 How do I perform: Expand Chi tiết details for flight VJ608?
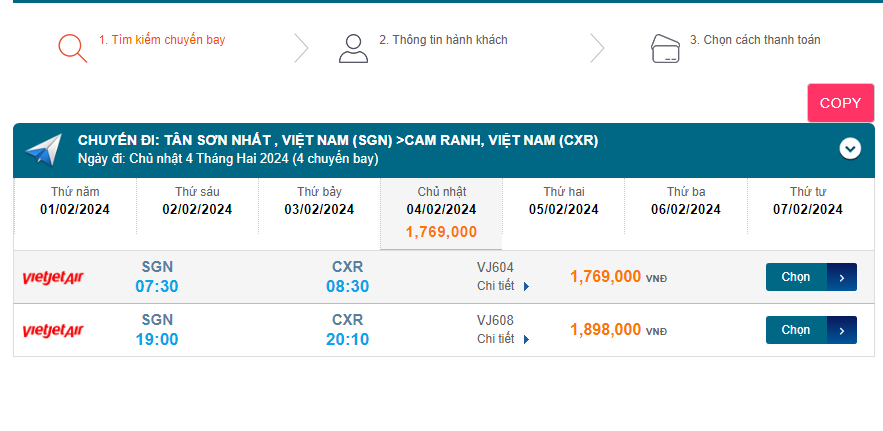(x=503, y=339)
